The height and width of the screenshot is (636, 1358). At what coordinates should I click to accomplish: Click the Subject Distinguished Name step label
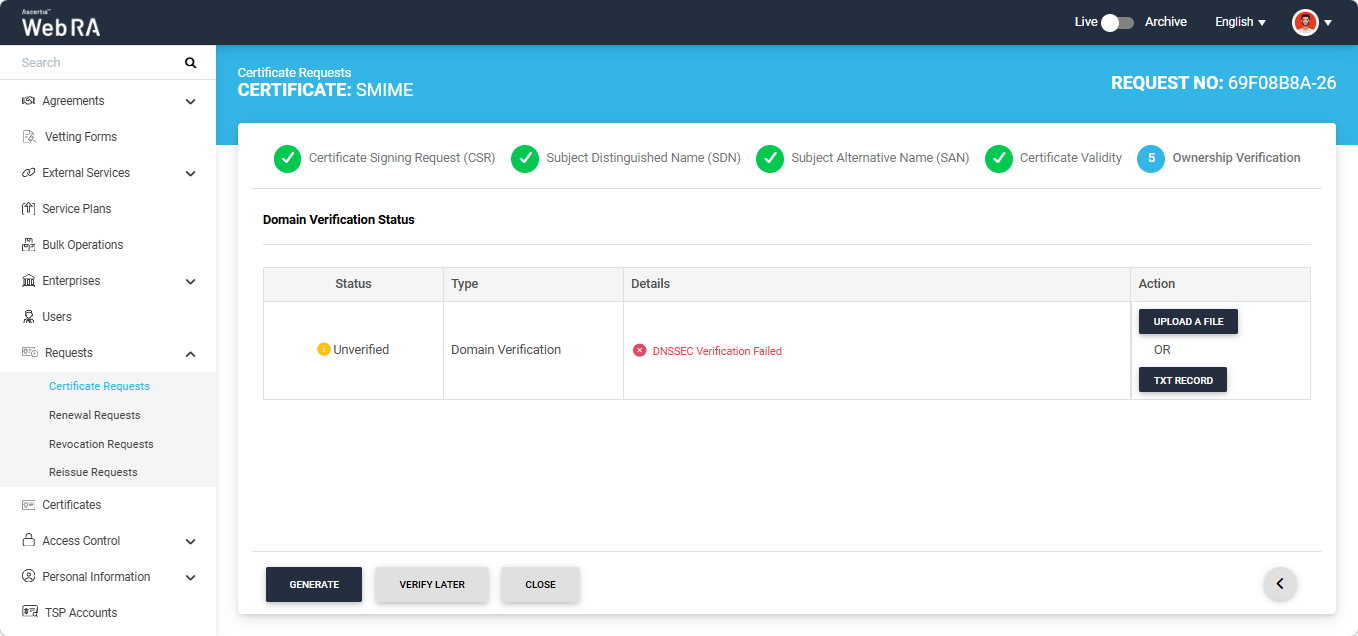[643, 158]
